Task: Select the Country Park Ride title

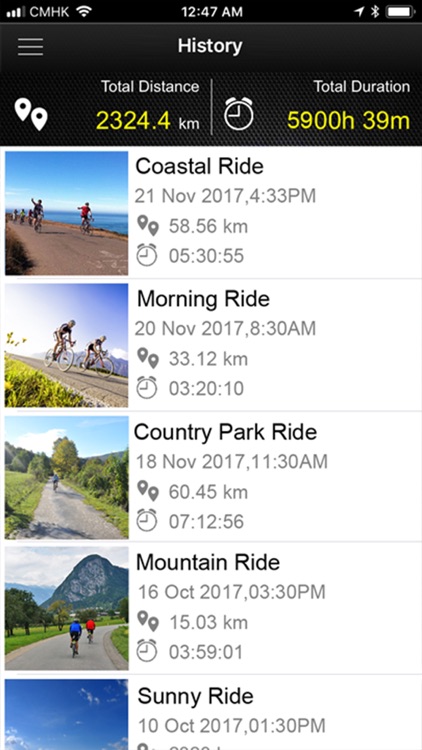Action: click(x=225, y=432)
